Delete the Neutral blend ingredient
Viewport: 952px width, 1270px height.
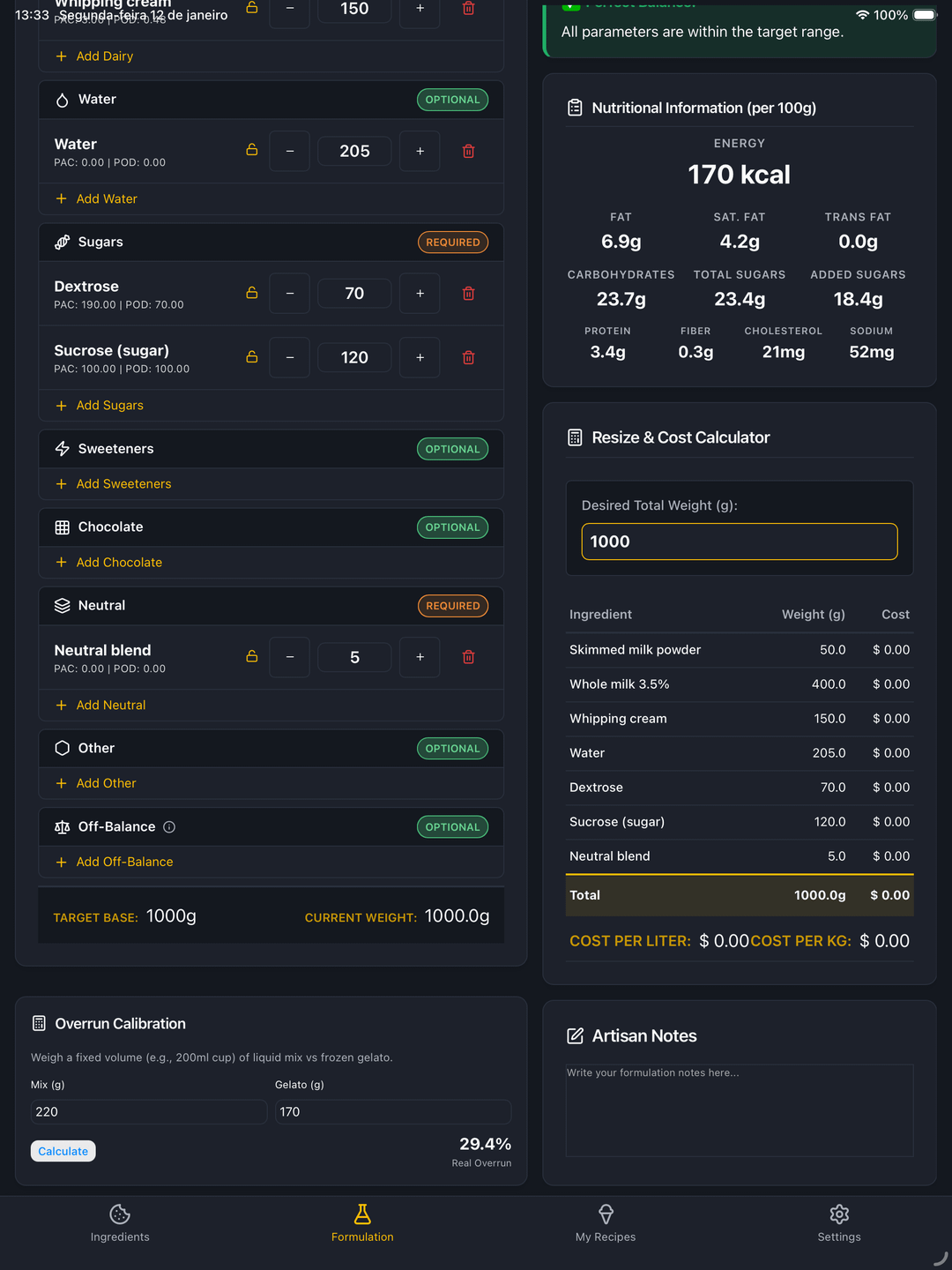click(x=468, y=657)
